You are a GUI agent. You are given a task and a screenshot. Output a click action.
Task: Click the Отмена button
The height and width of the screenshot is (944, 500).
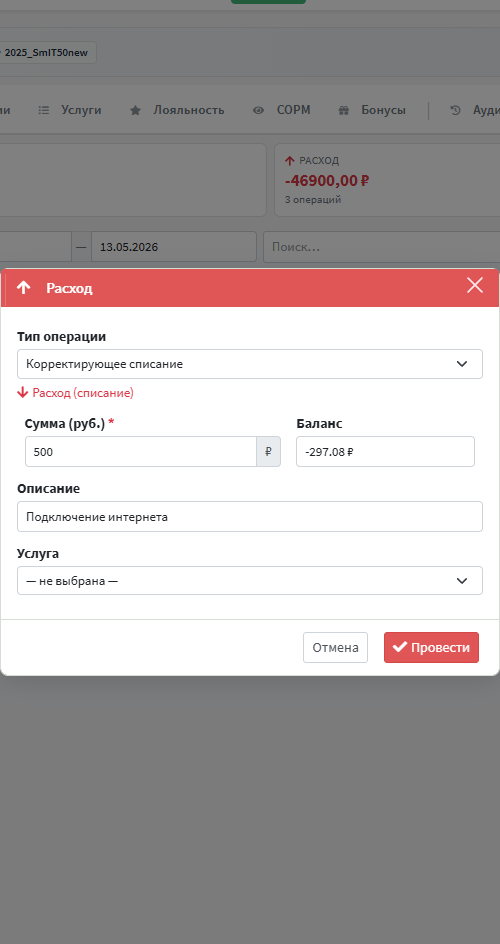click(335, 647)
